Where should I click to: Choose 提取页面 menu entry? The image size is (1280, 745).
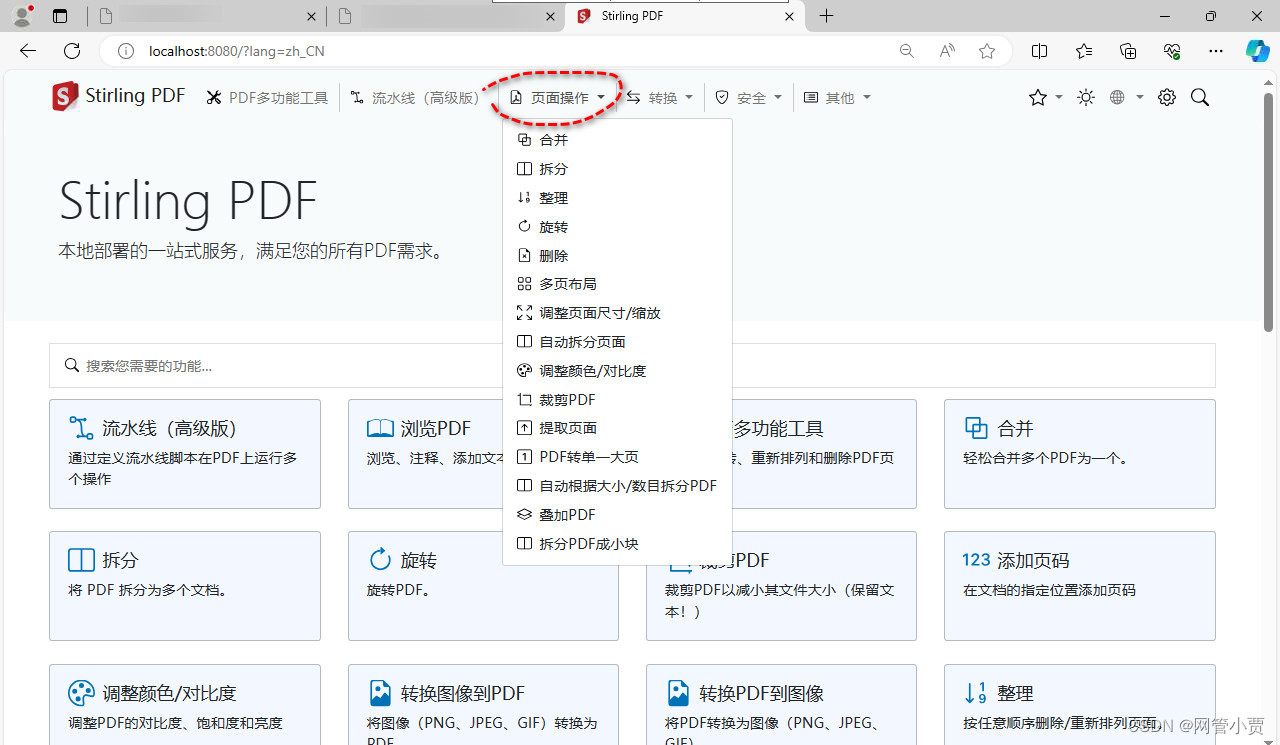pos(617,428)
